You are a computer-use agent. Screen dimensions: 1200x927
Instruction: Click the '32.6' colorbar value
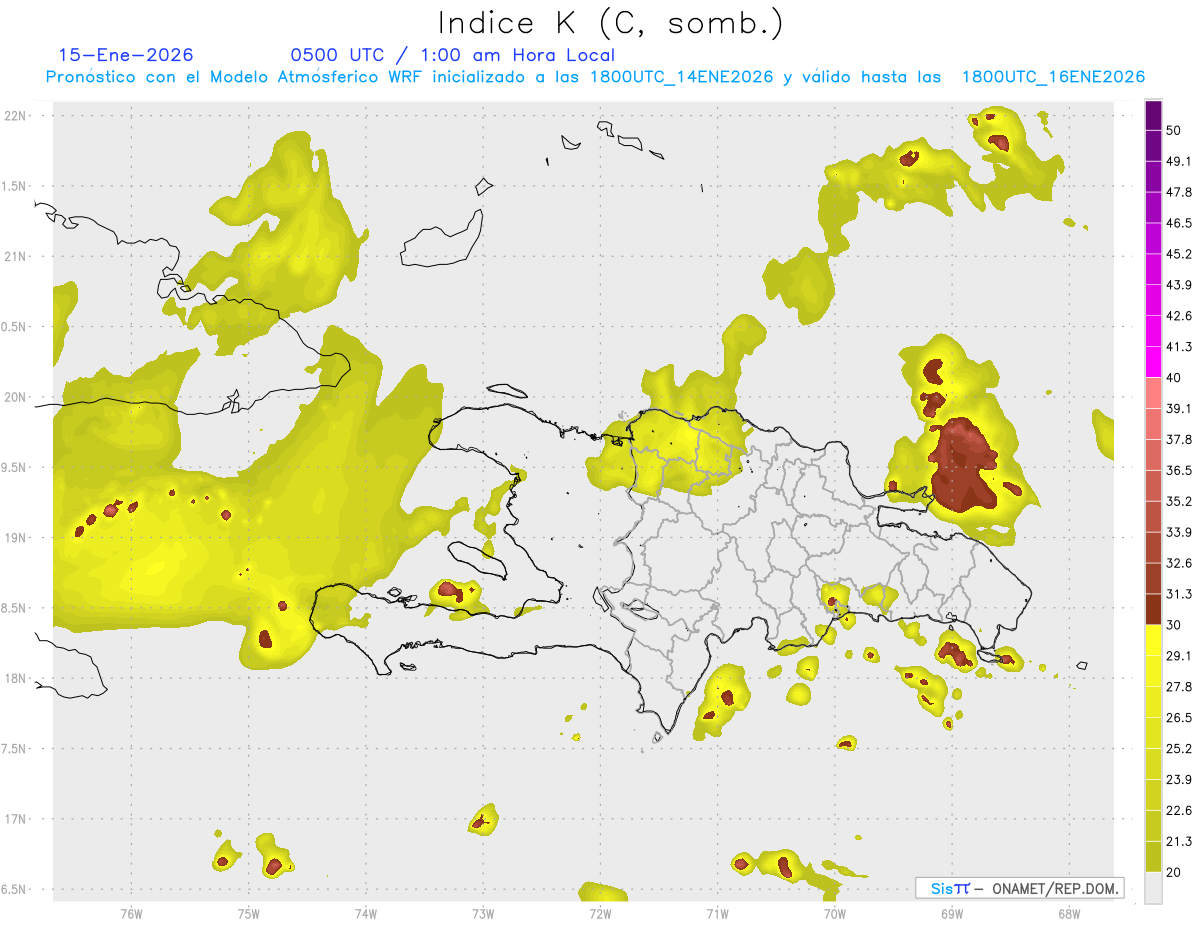(1179, 563)
